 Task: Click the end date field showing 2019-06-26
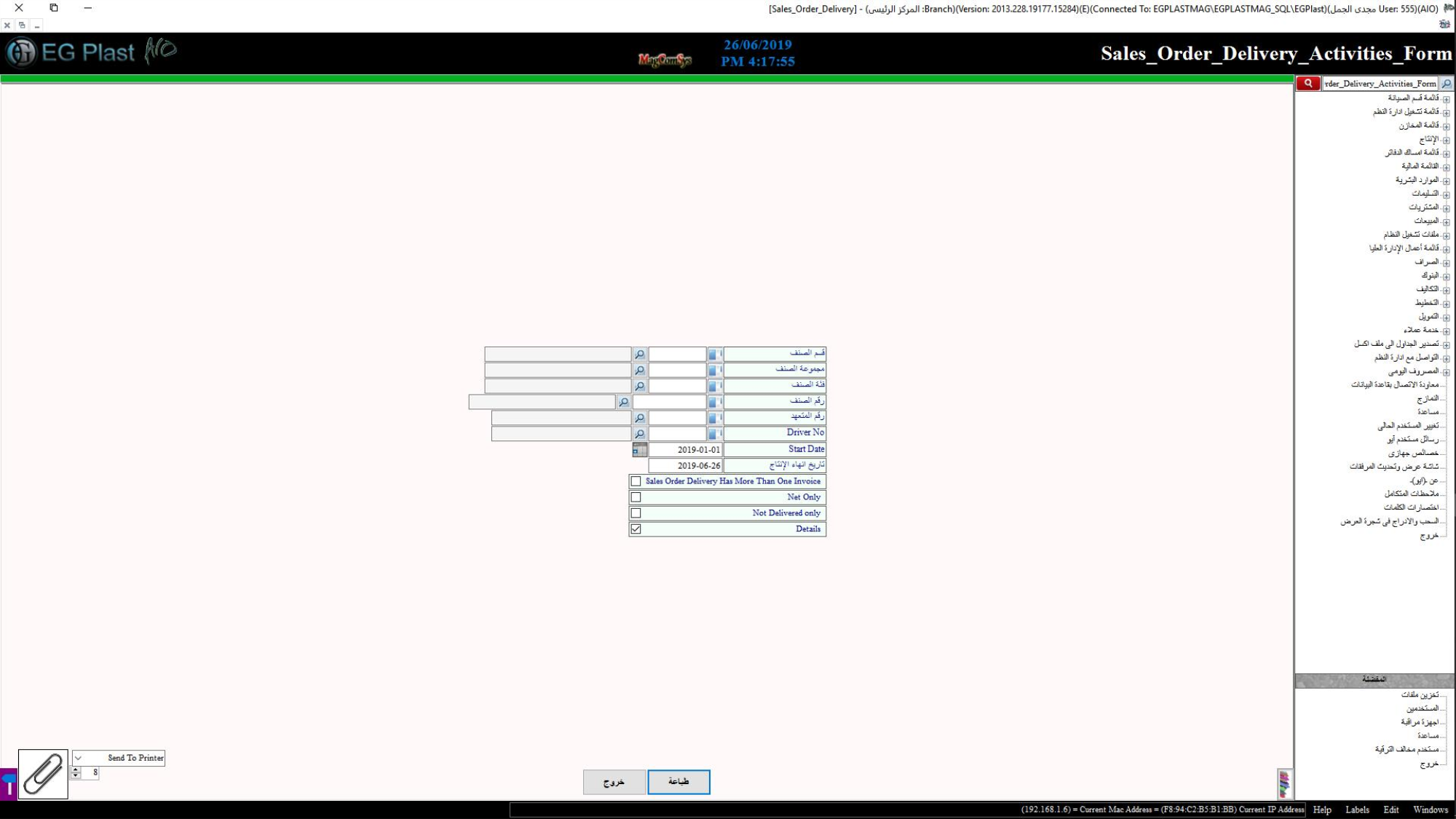coord(685,466)
